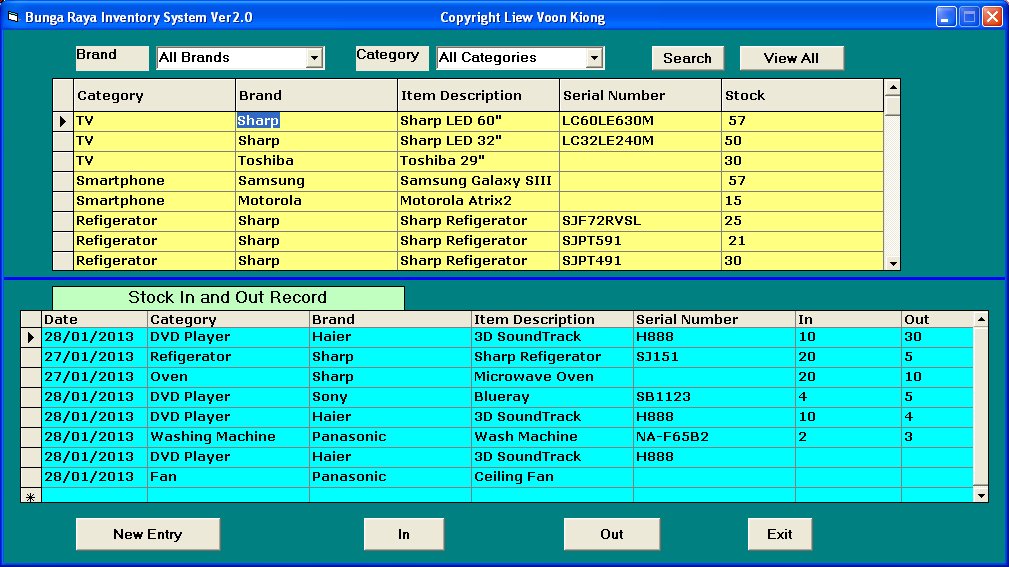Click the Search button
This screenshot has height=567, width=1009.
point(687,58)
